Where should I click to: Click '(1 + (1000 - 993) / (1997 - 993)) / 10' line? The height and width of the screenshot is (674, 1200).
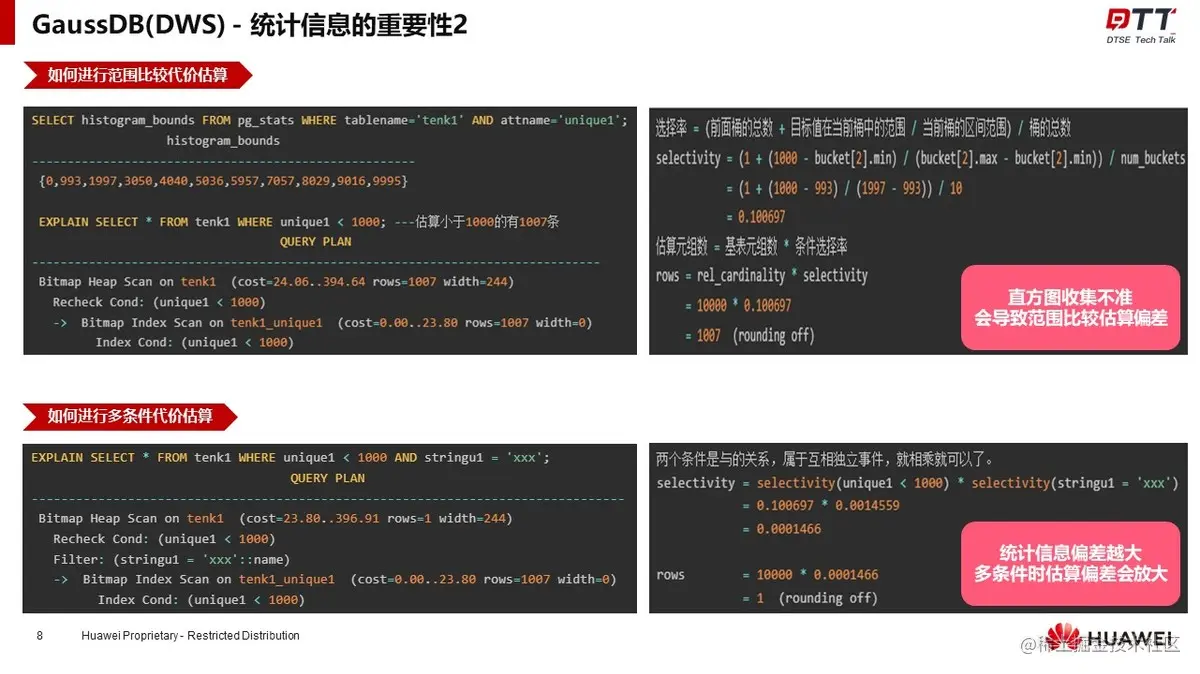(x=844, y=188)
